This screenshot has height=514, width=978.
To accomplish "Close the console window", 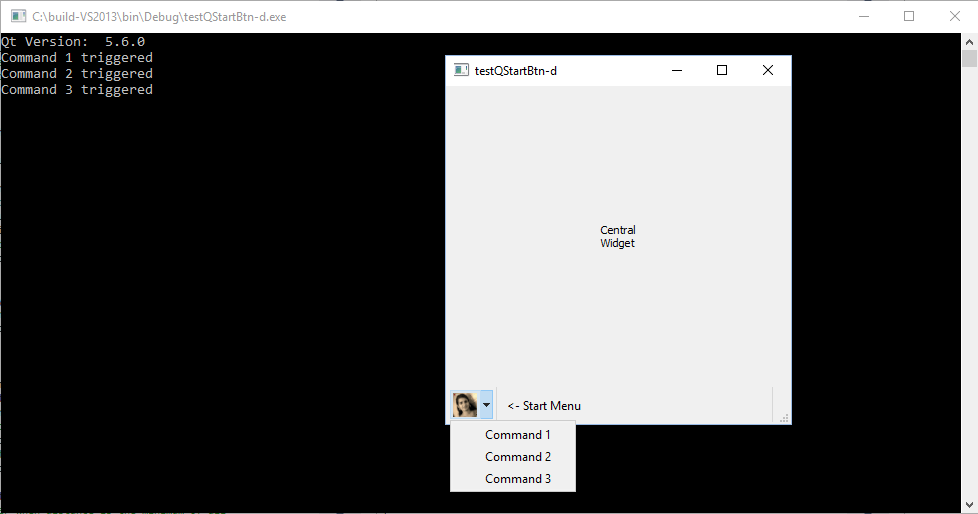I will [x=954, y=16].
